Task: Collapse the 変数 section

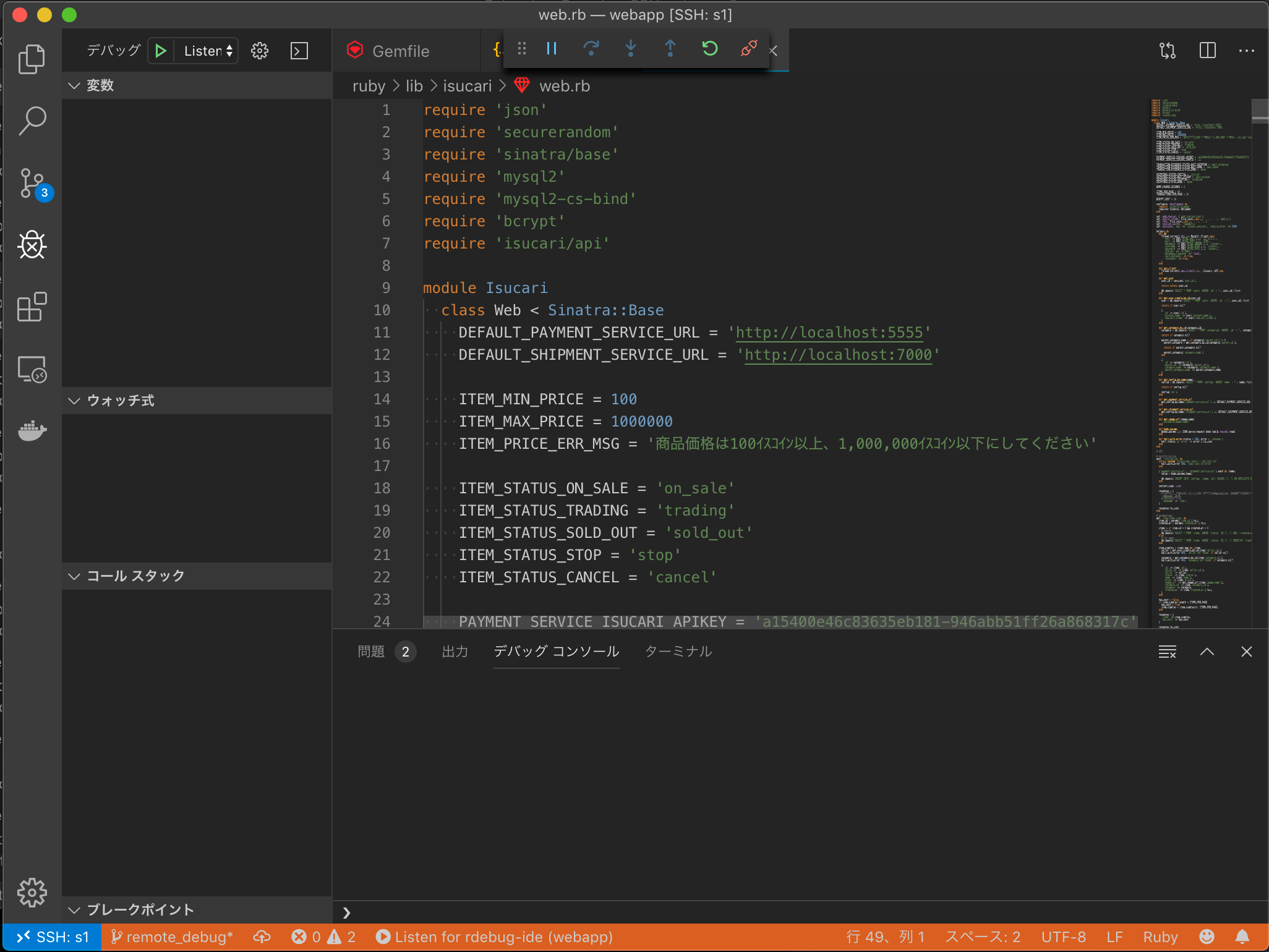Action: point(197,85)
